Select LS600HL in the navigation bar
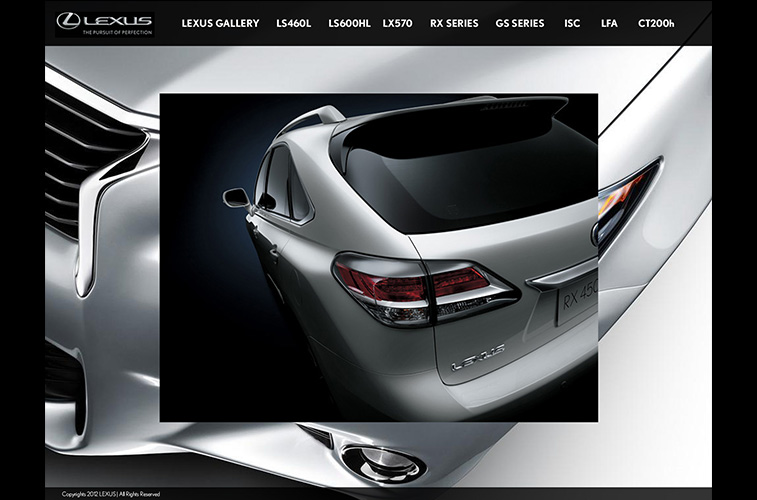Screen dimensions: 757x500 (x=350, y=23)
